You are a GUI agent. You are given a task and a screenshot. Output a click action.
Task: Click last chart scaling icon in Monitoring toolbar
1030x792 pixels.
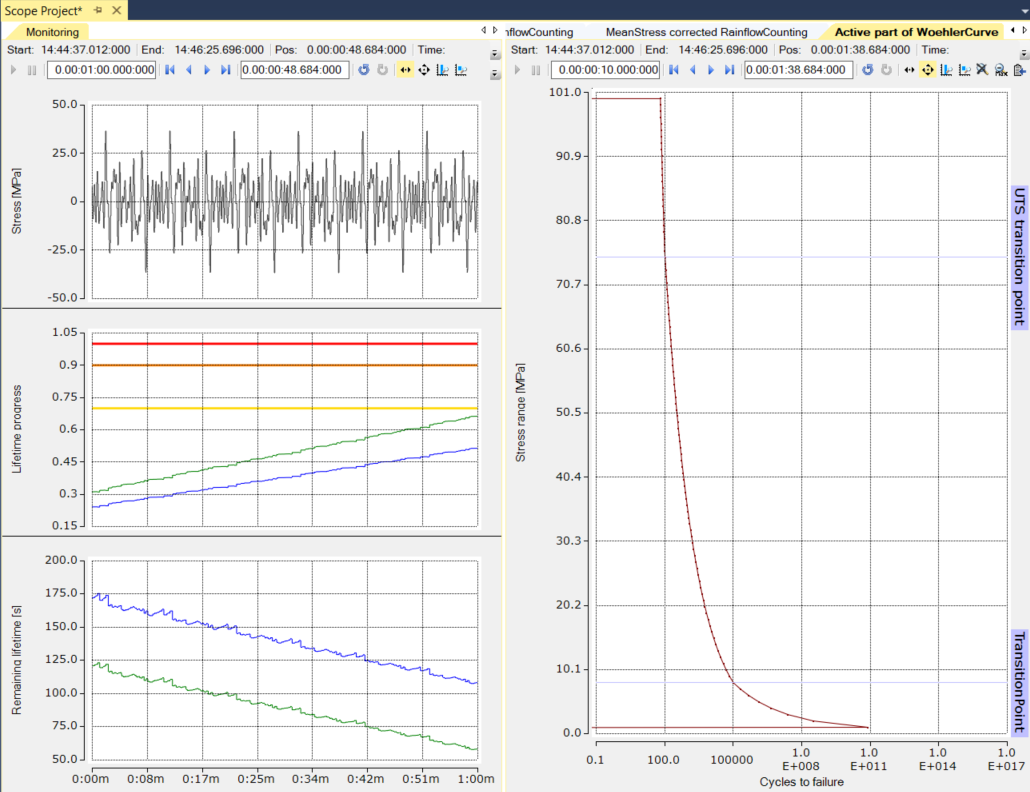tap(461, 70)
